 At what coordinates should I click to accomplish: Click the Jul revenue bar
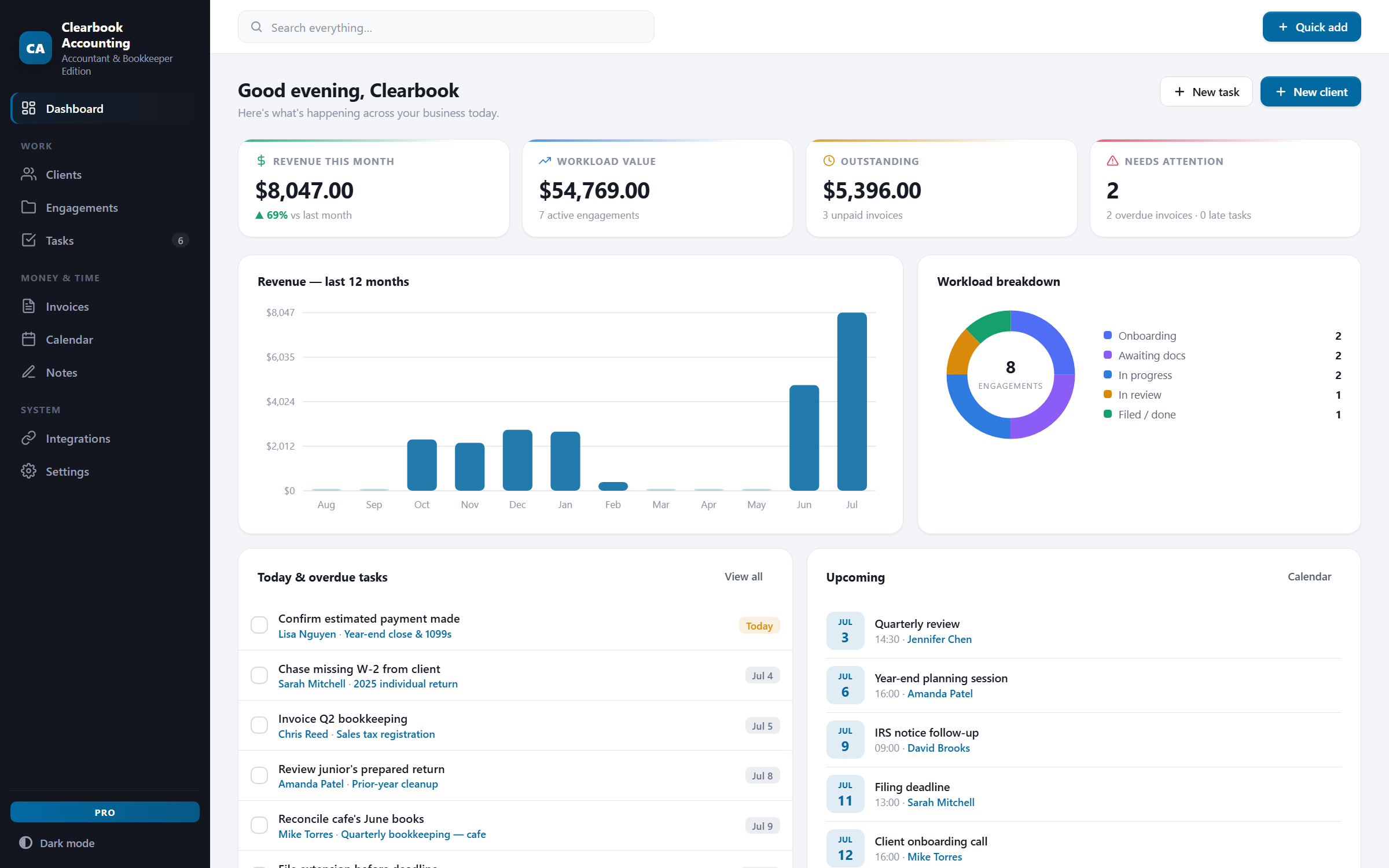pos(851,401)
